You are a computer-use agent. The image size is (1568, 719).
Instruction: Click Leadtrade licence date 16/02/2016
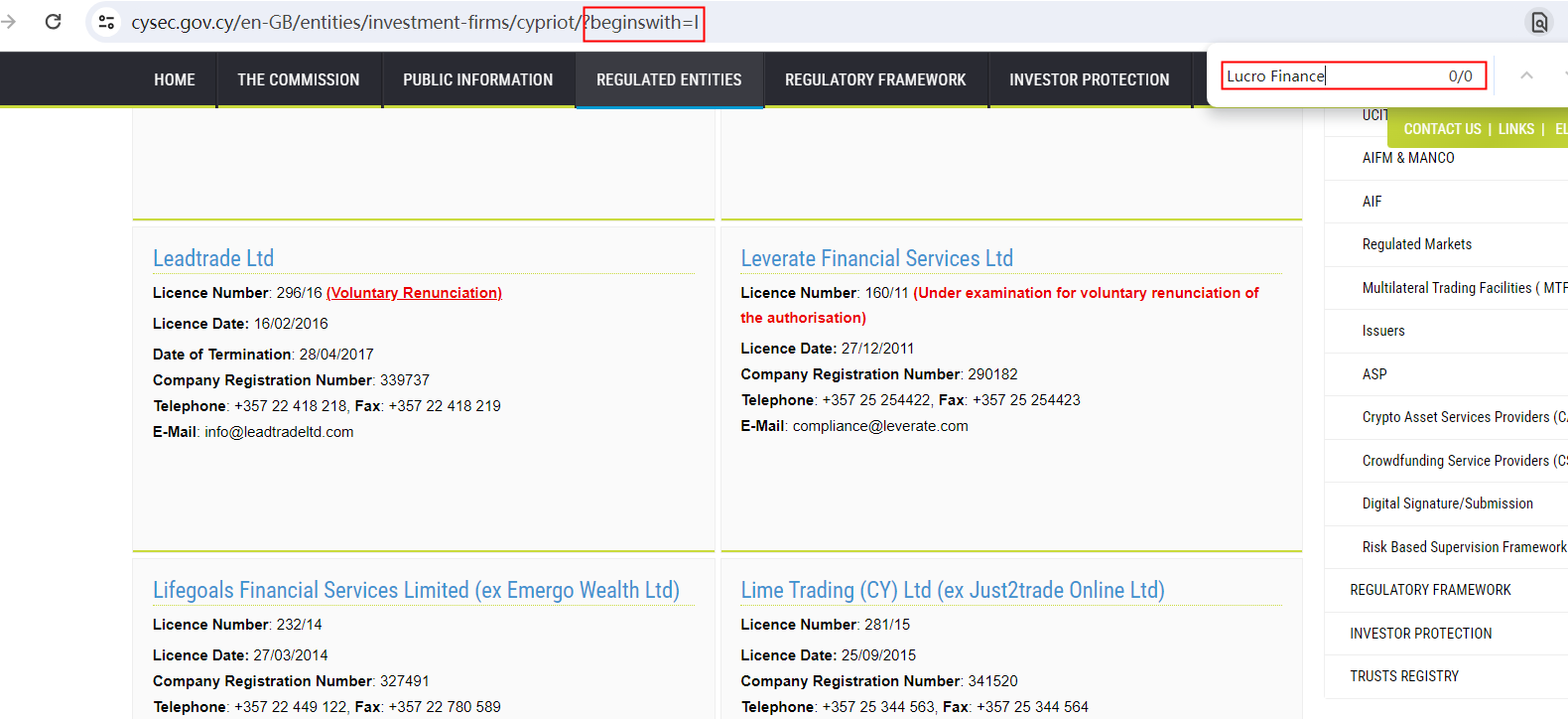click(x=291, y=324)
